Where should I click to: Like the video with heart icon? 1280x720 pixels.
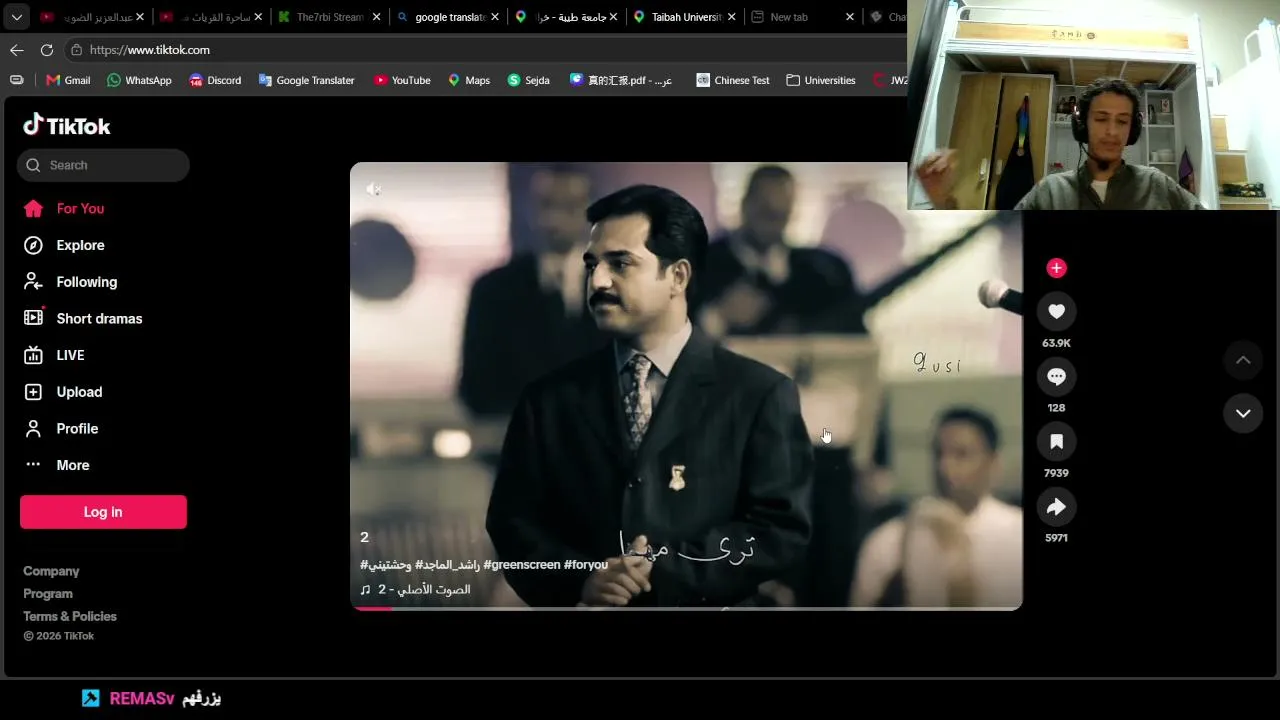click(1056, 312)
